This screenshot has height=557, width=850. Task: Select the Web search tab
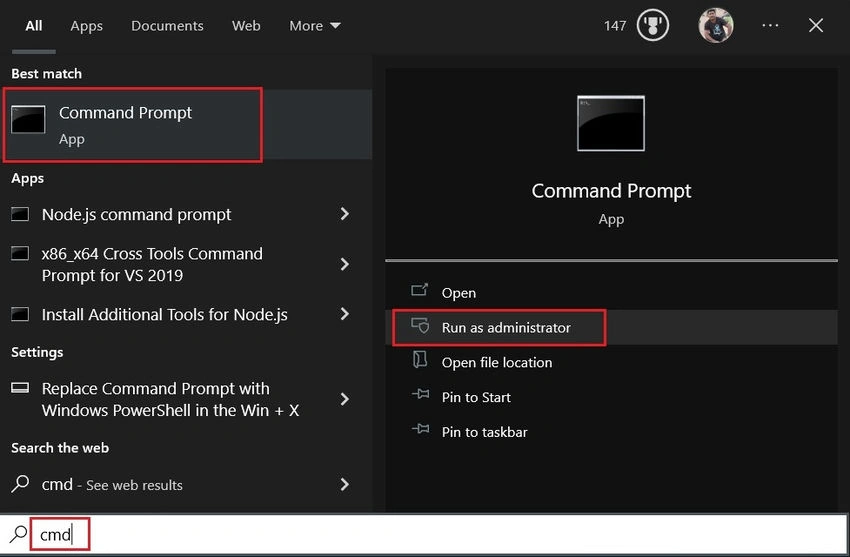(x=246, y=26)
